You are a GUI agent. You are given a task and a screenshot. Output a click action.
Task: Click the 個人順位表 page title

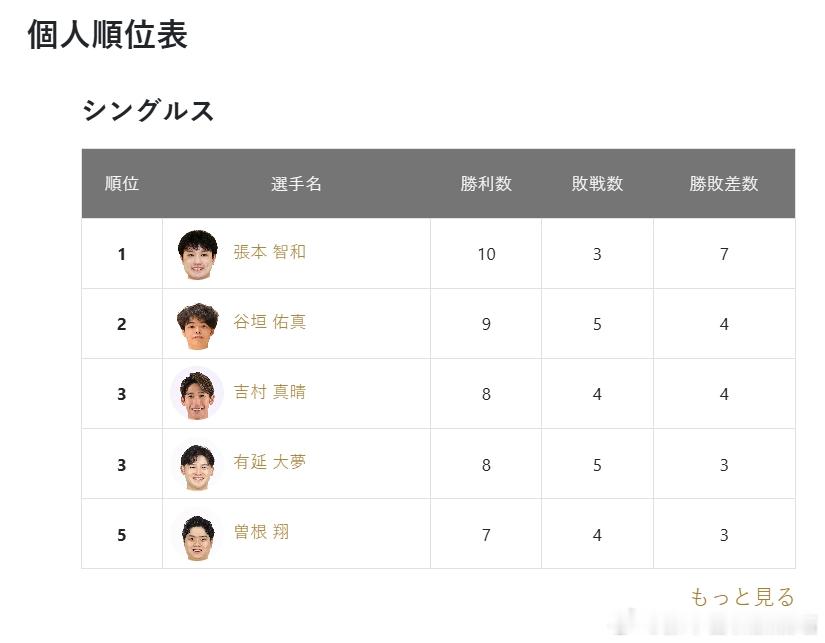pyautogui.click(x=107, y=35)
